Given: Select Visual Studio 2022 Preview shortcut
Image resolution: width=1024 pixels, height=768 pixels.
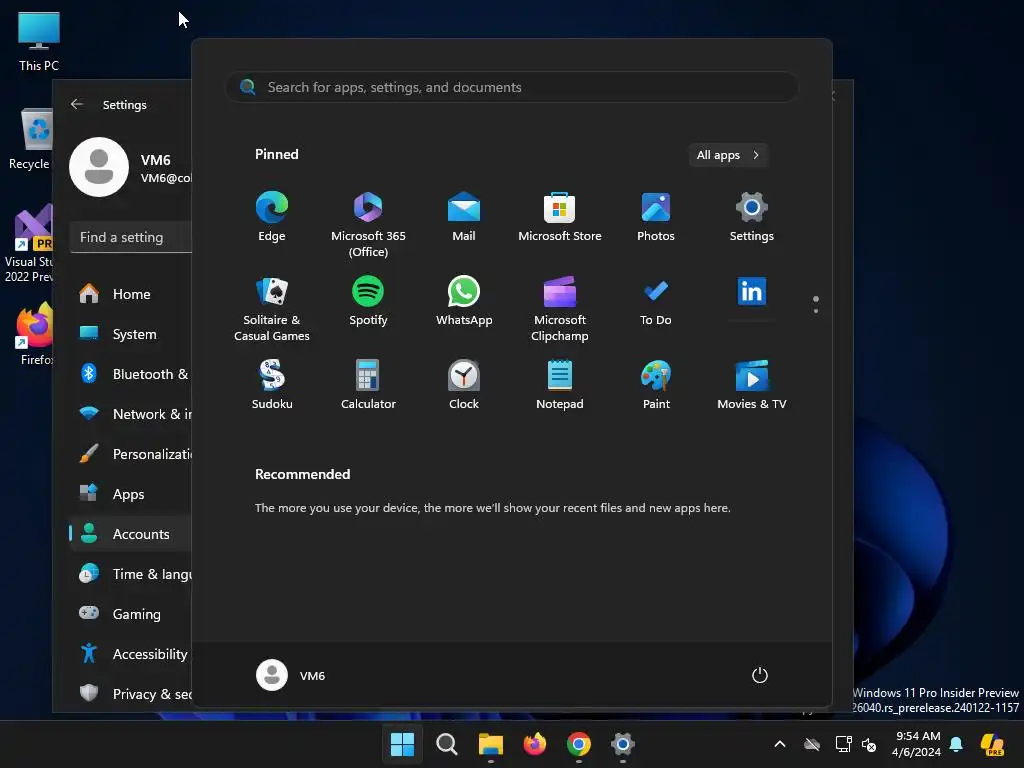Looking at the screenshot, I should click(x=28, y=245).
